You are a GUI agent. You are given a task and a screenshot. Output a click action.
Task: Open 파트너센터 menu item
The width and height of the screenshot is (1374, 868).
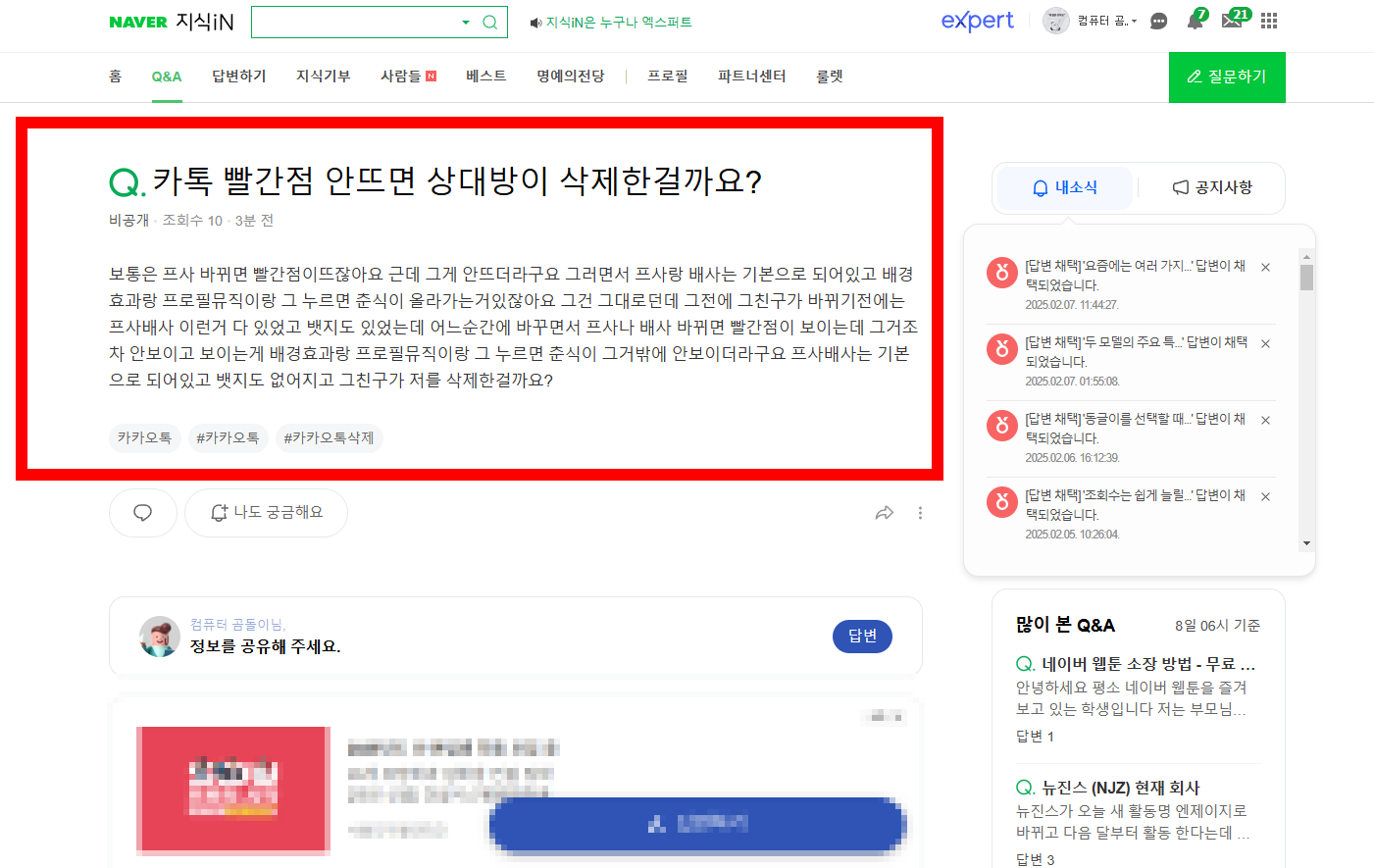[x=751, y=76]
